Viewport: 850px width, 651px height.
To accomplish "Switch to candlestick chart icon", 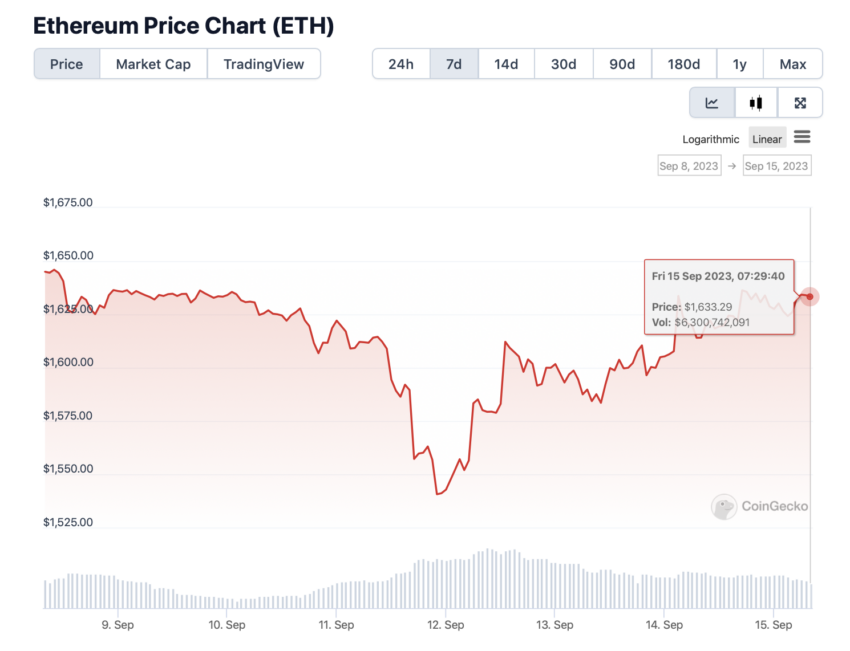I will 756,102.
